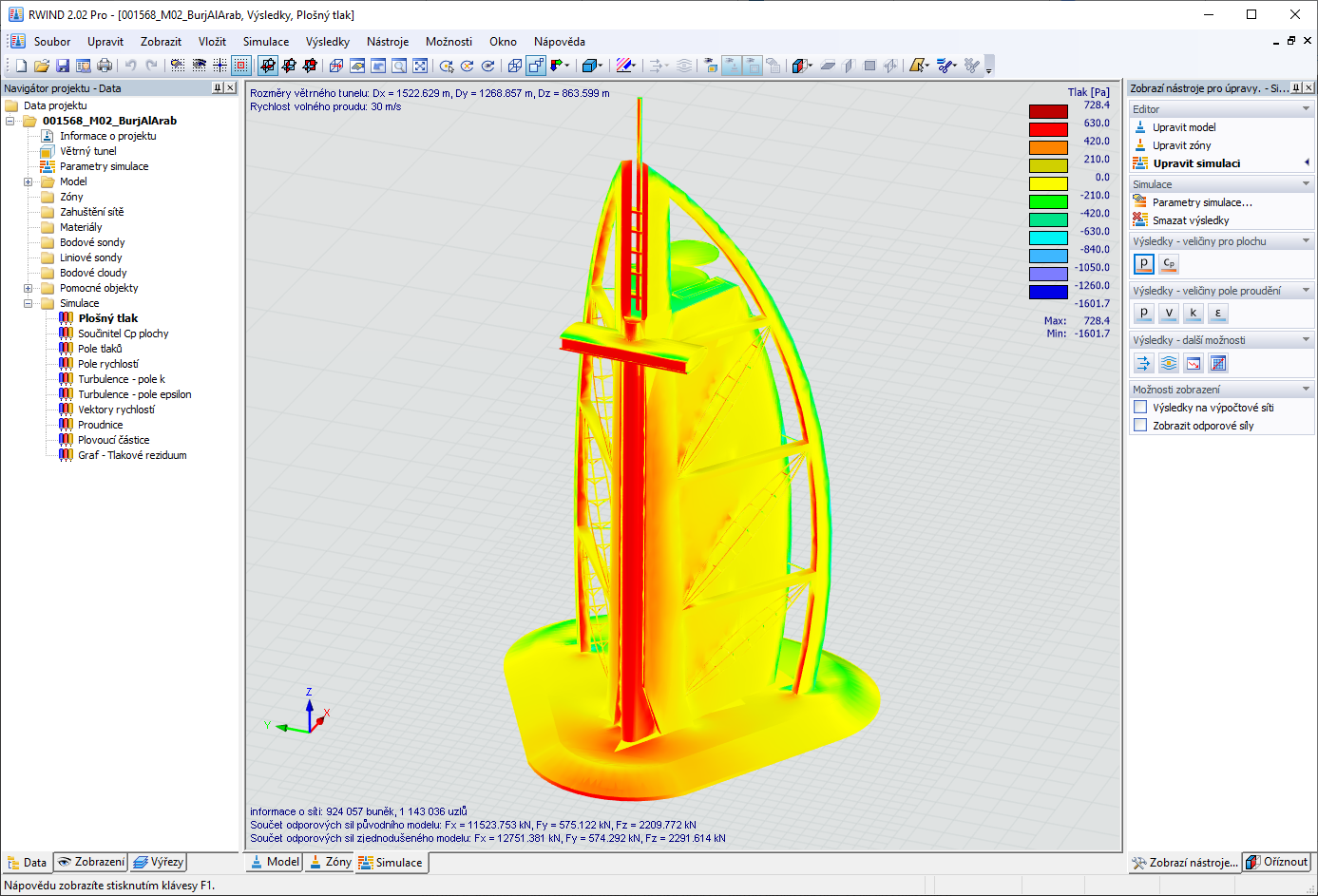
Task: Click the print icon in the toolbar
Action: tap(105, 66)
